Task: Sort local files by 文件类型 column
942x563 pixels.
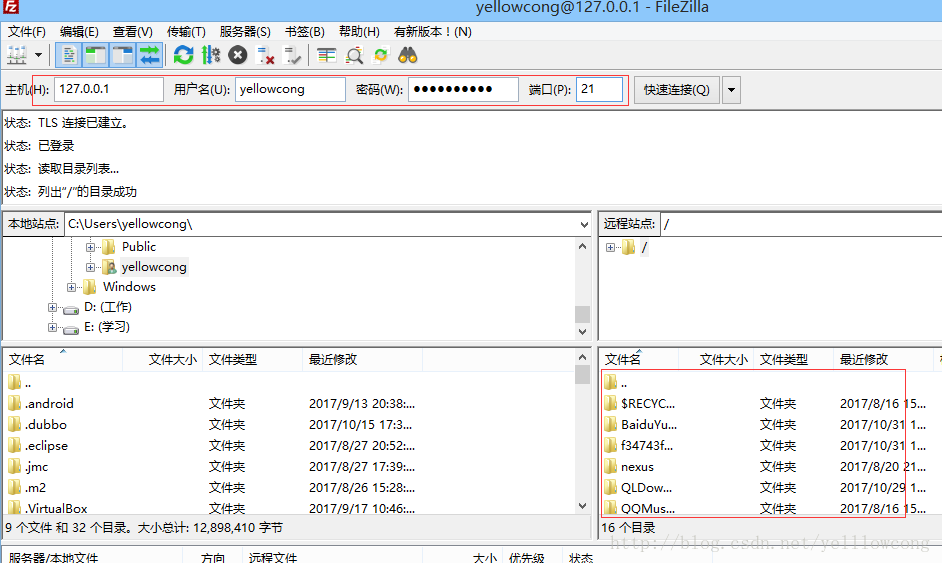Action: click(252, 359)
